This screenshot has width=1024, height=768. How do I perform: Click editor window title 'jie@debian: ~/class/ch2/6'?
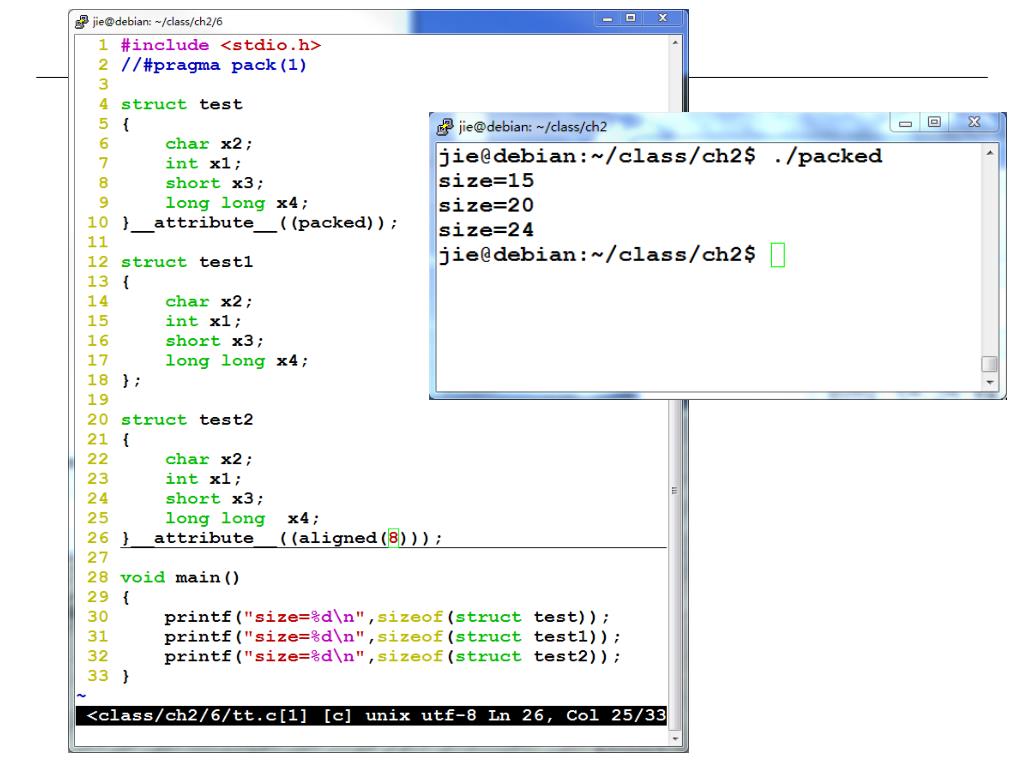coord(157,22)
